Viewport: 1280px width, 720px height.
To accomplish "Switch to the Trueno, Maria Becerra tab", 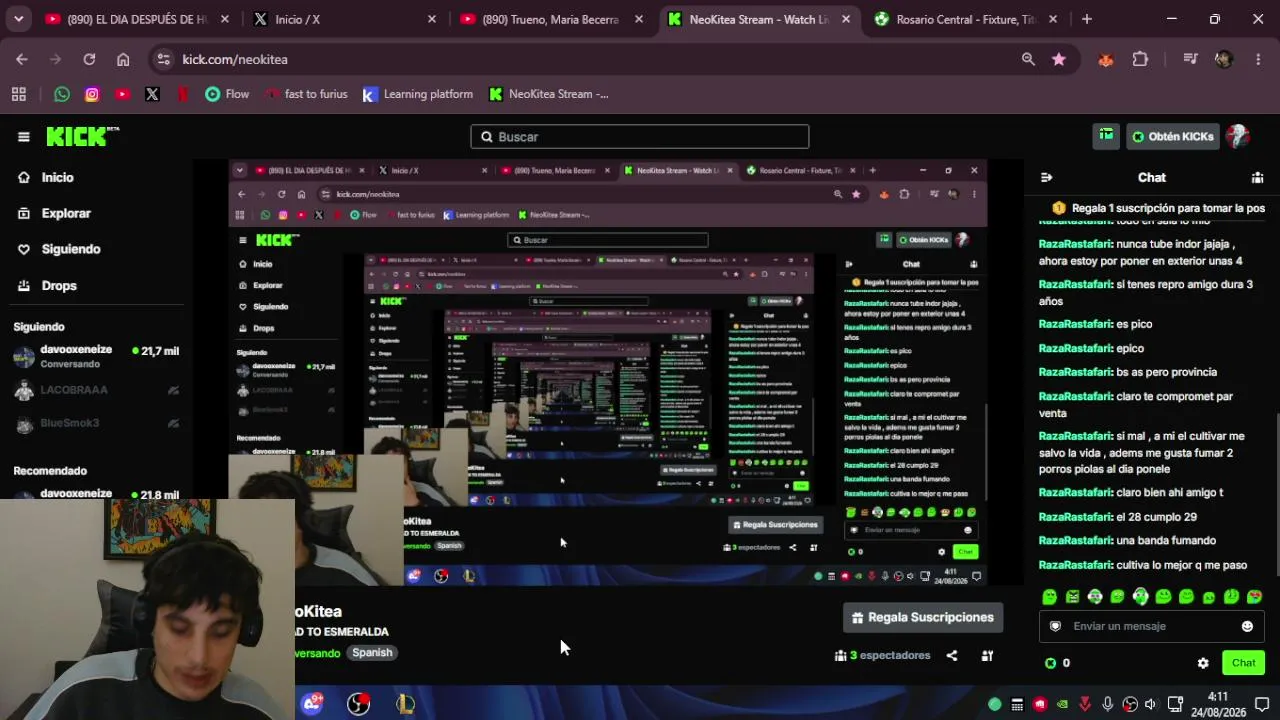I will (x=551, y=19).
